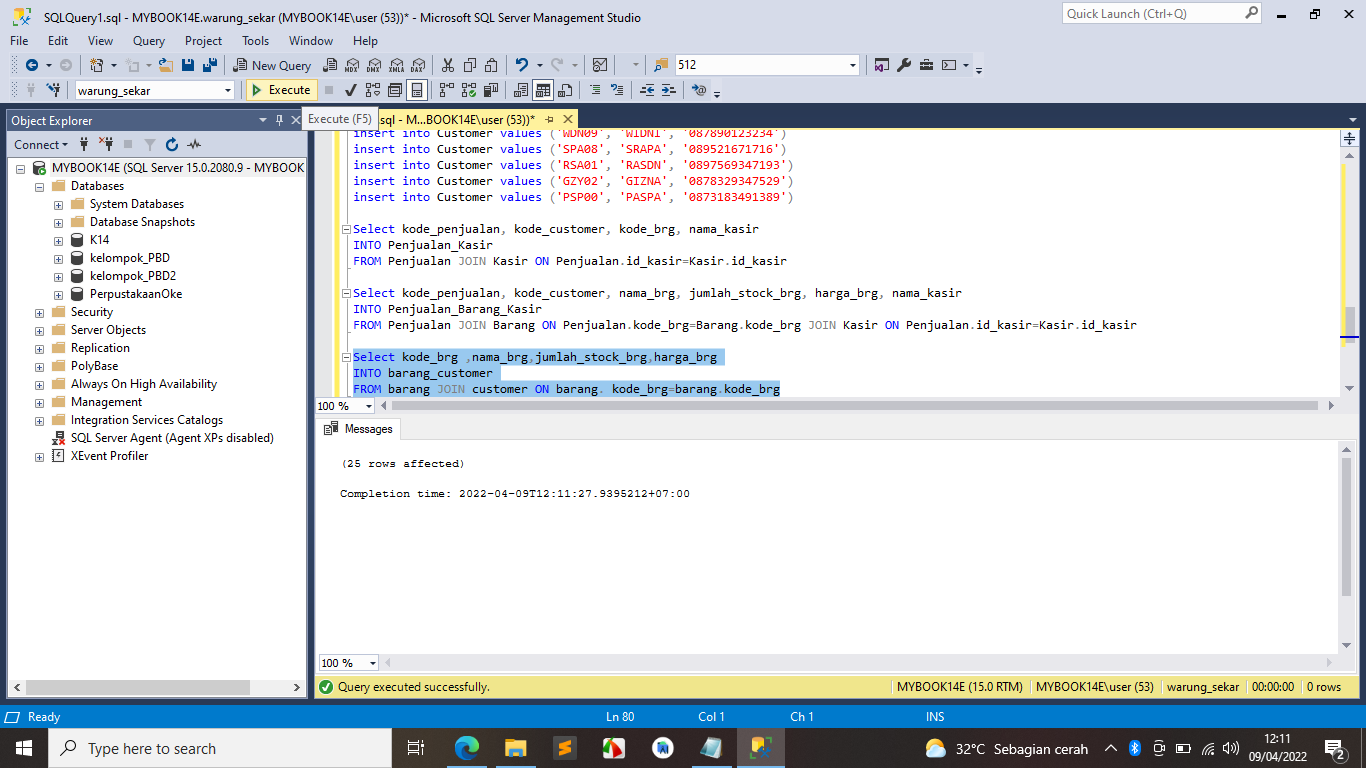Screen dimensions: 1366x768
Task: Click the Copy icon in toolbar
Action: tap(469, 65)
